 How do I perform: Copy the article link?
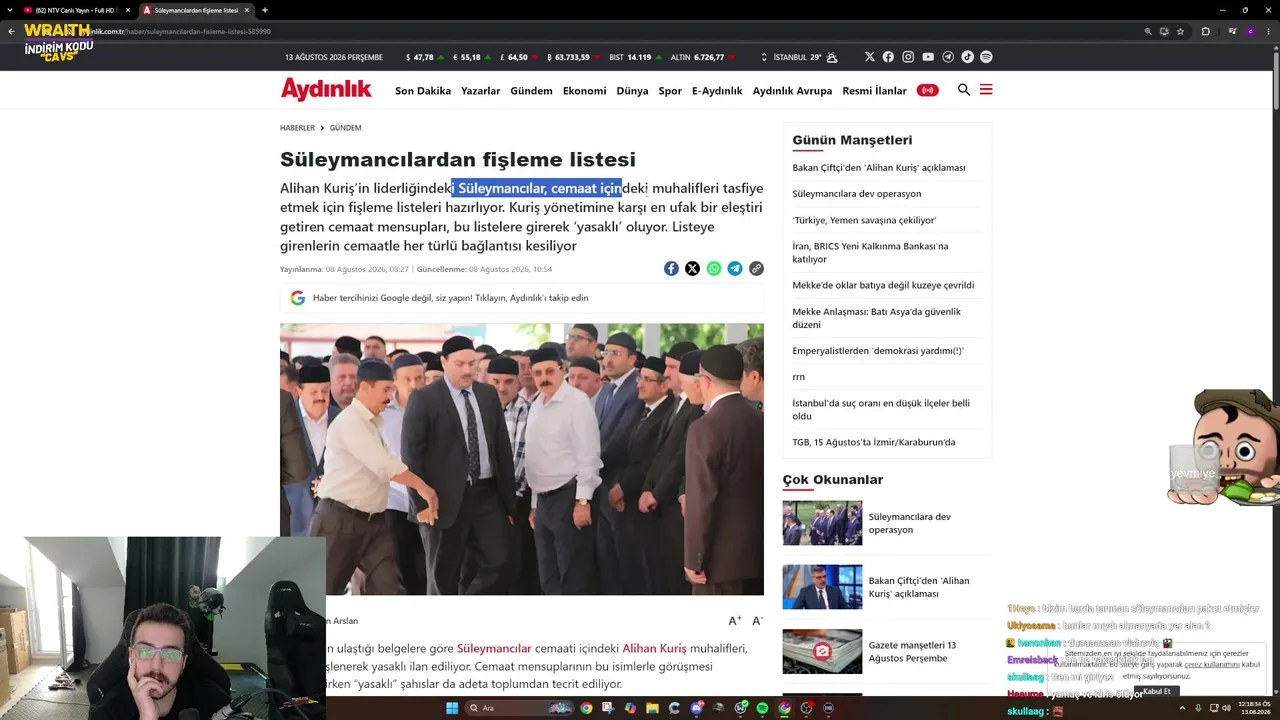tap(756, 268)
